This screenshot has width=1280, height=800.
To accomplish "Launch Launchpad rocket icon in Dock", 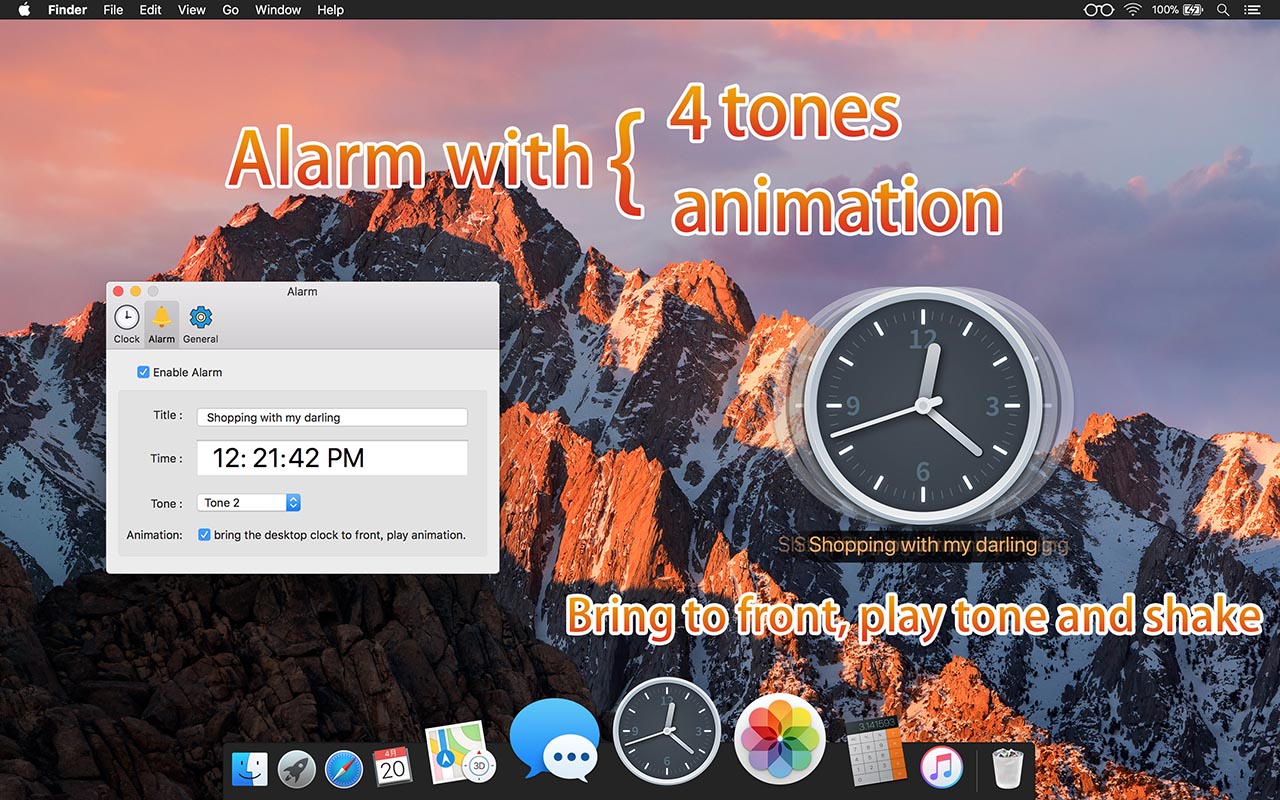I will [x=297, y=769].
